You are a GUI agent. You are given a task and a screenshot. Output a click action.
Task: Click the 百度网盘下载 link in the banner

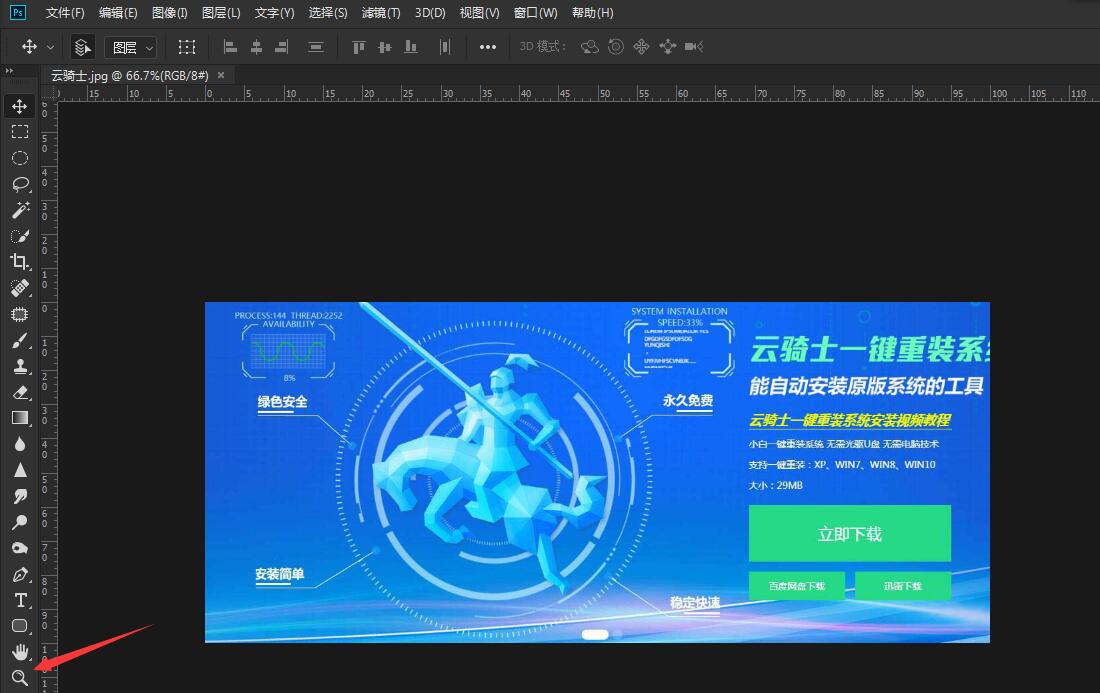click(x=797, y=586)
